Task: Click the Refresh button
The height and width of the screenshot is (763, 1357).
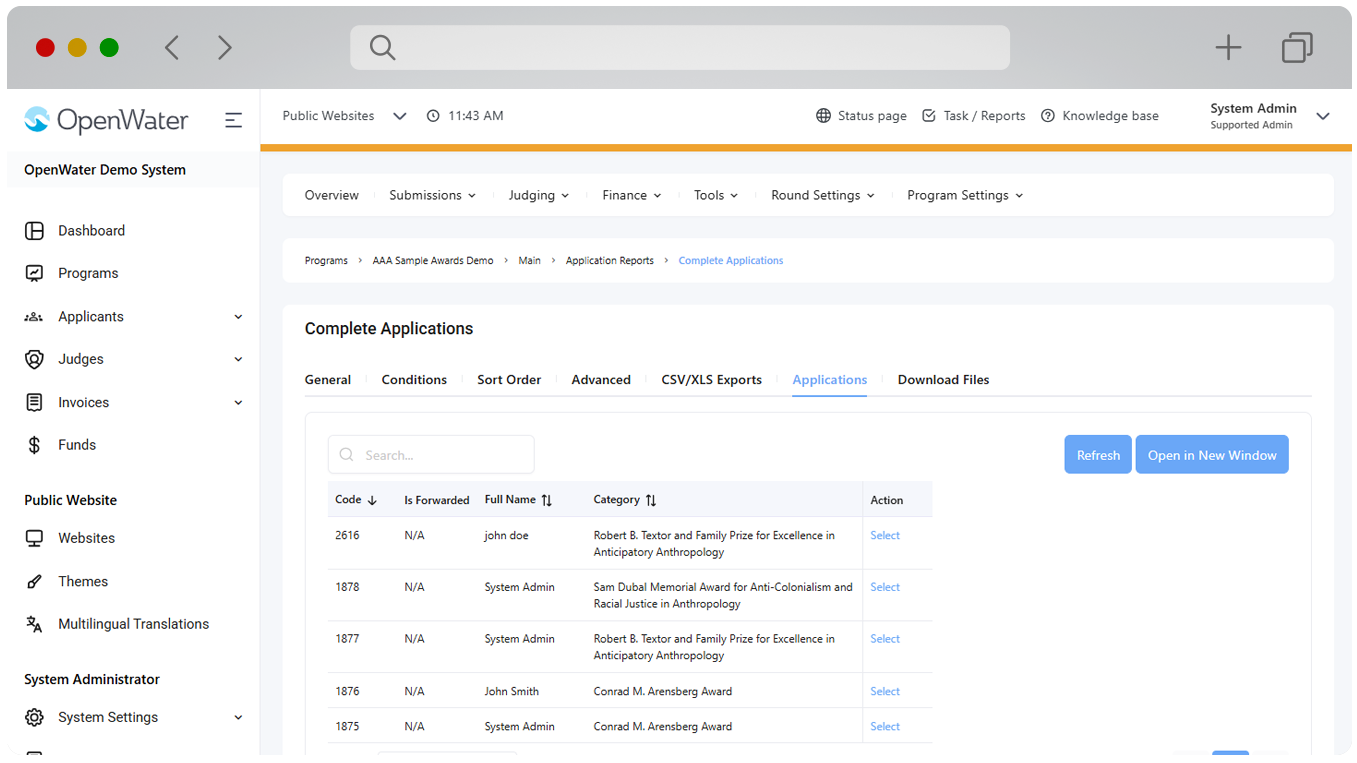Action: click(1098, 455)
